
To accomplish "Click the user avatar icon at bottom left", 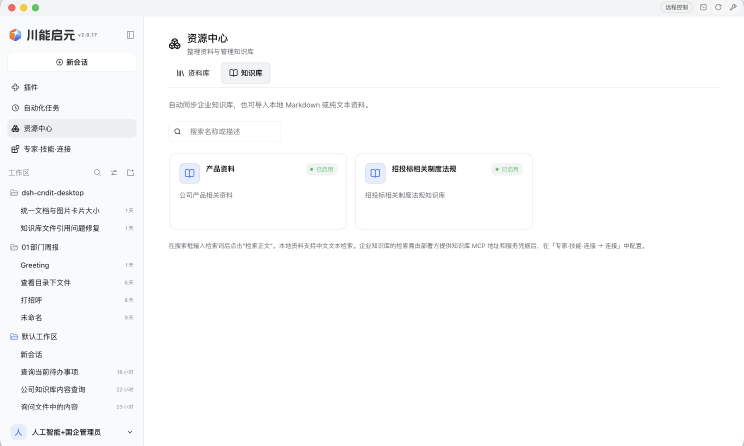I will tap(18, 432).
